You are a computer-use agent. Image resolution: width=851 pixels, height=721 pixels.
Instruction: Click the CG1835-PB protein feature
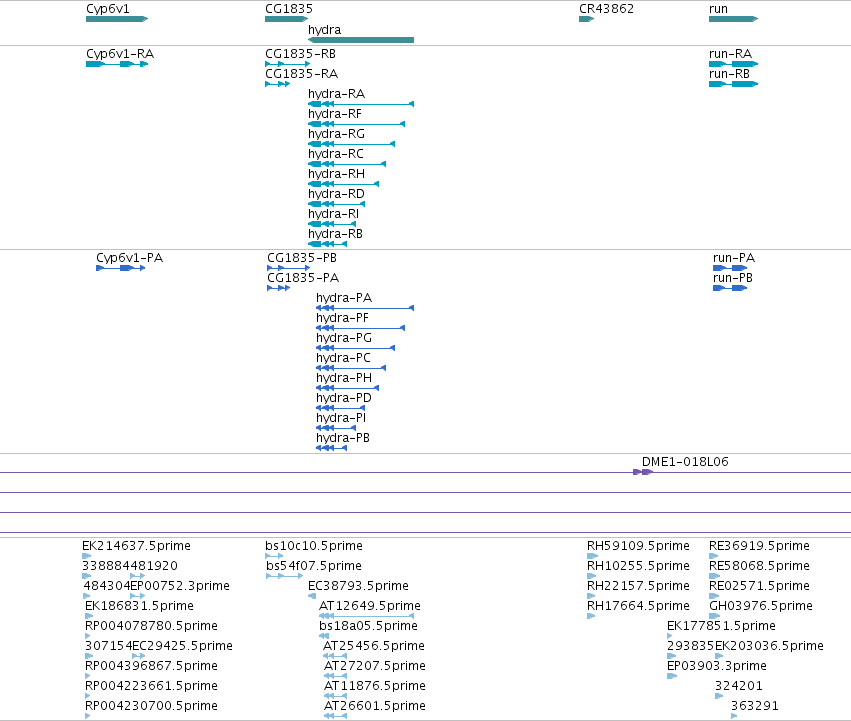coord(289,268)
